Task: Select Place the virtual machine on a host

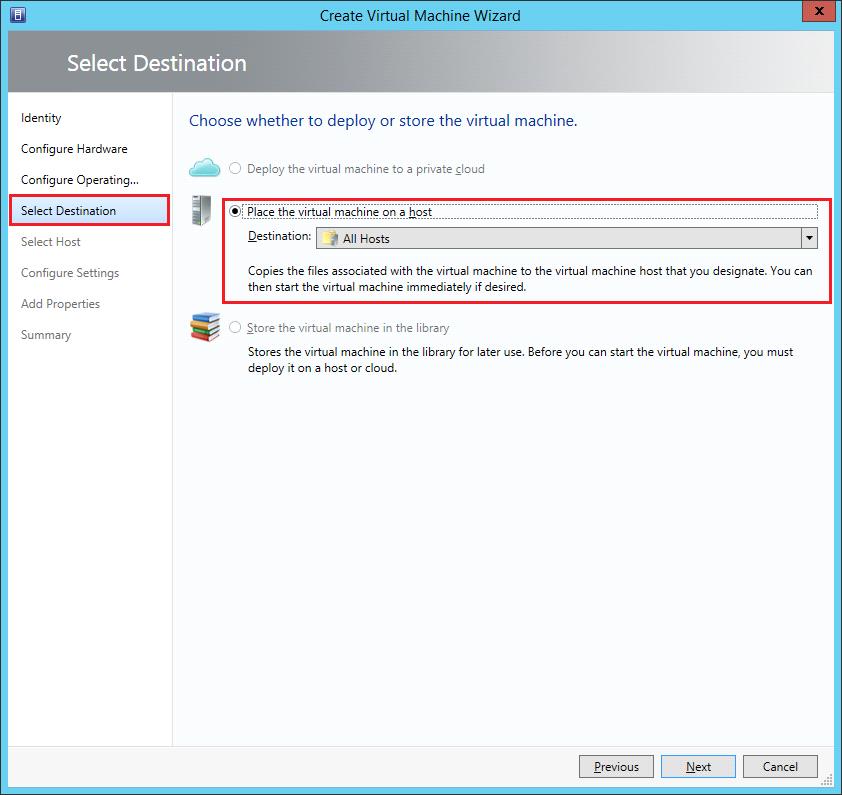Action: pyautogui.click(x=236, y=212)
